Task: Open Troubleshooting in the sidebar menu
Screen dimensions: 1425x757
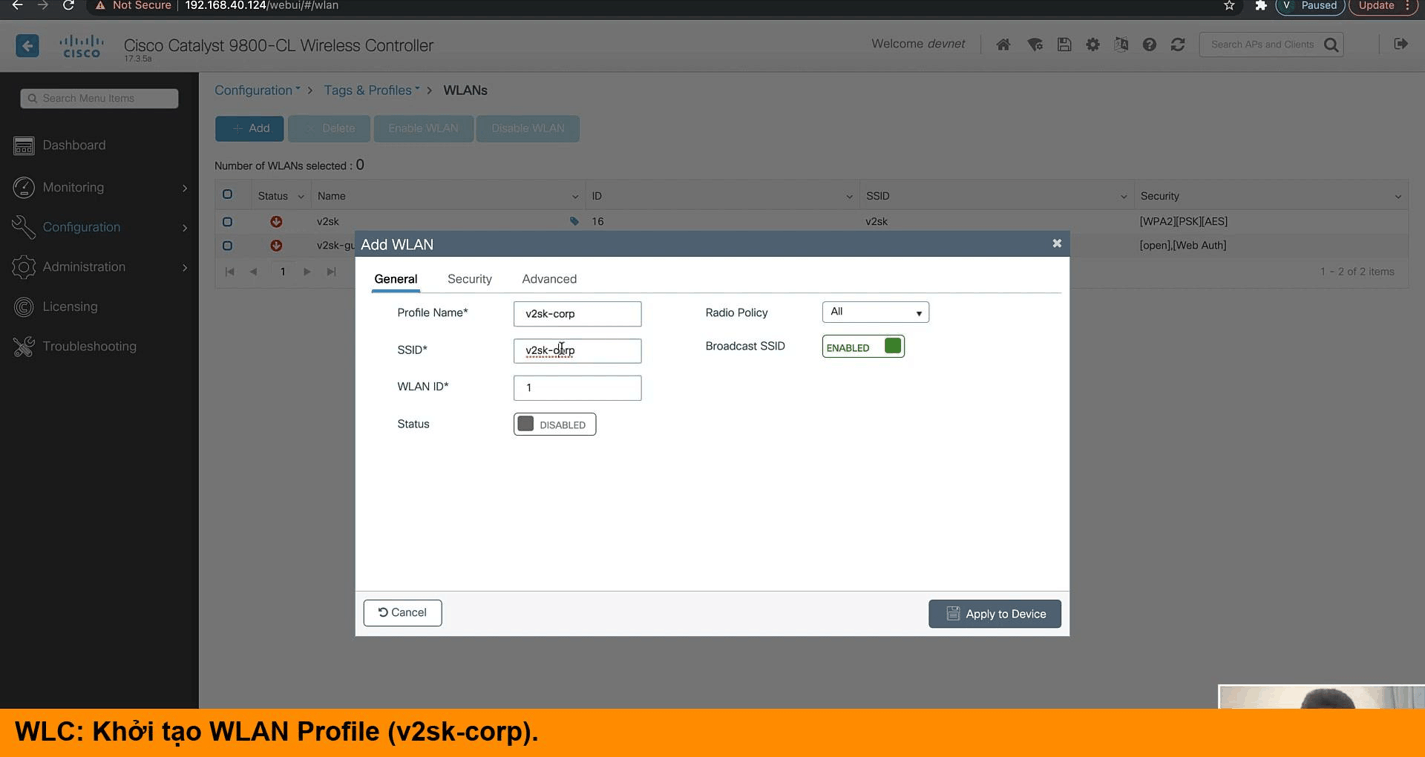Action: coord(89,346)
